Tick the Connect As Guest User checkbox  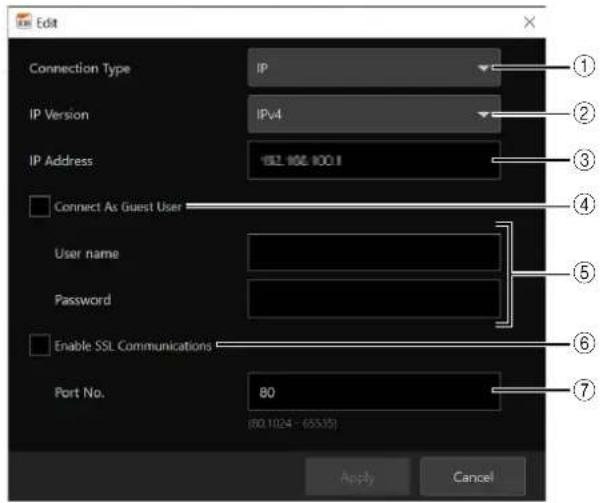39,206
